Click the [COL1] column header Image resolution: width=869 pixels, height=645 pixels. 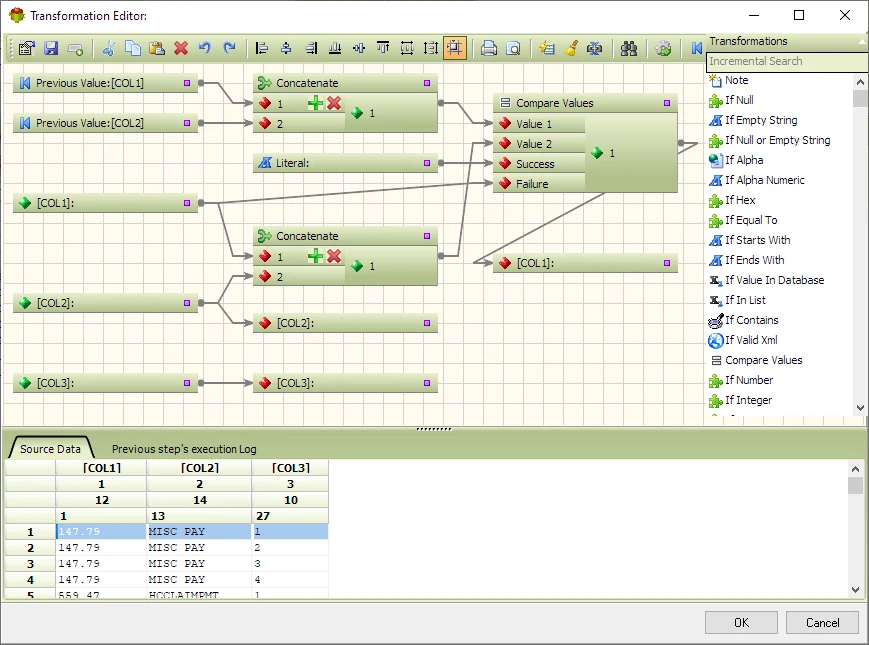[101, 468]
